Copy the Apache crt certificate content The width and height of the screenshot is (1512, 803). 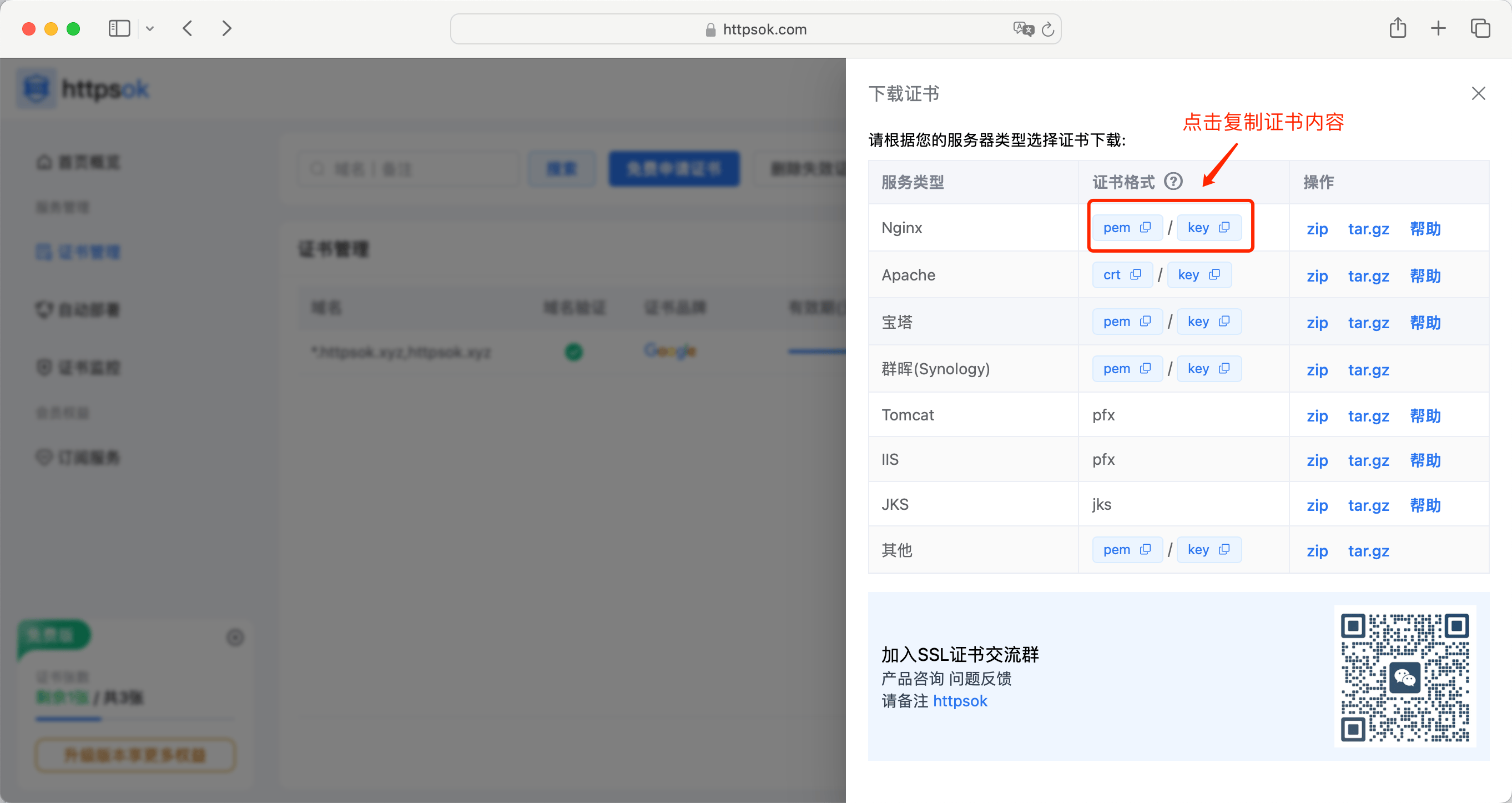(x=1122, y=275)
